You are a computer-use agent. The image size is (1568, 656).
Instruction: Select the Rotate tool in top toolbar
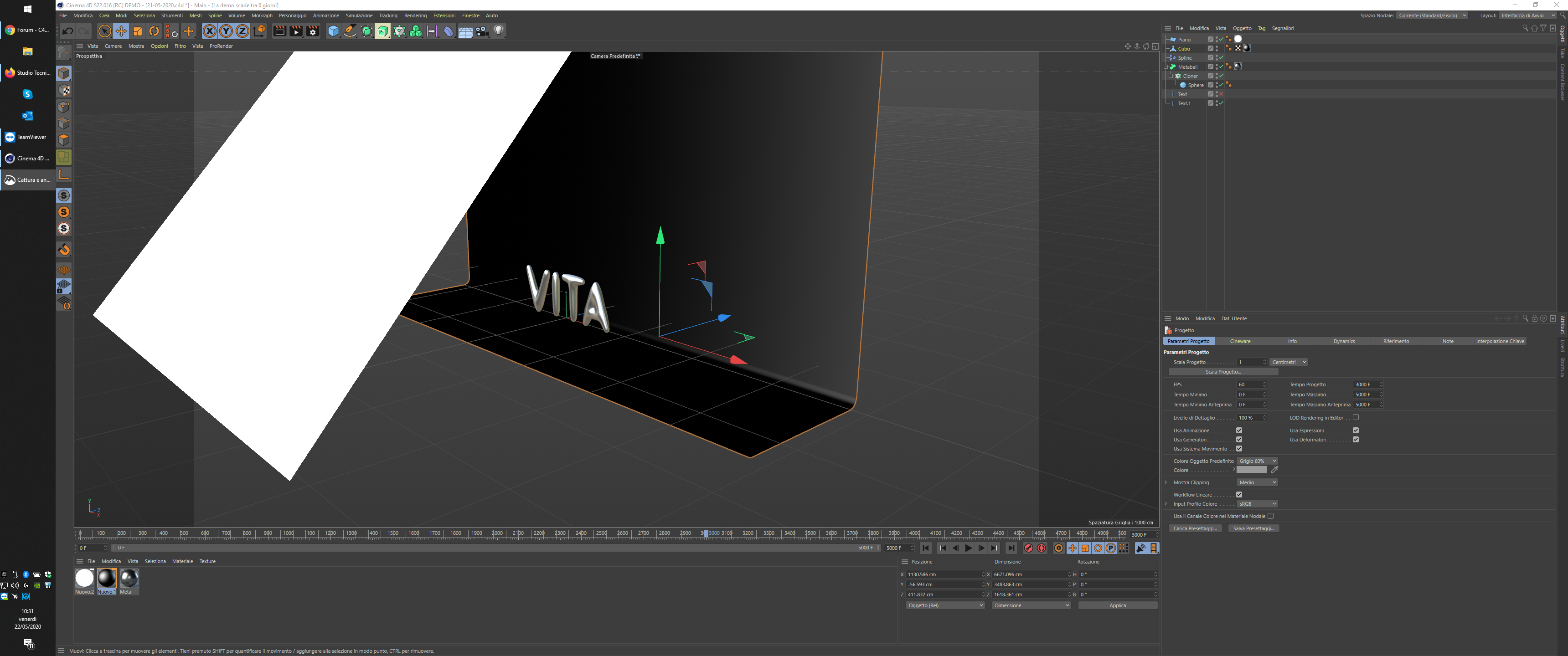pyautogui.click(x=154, y=31)
